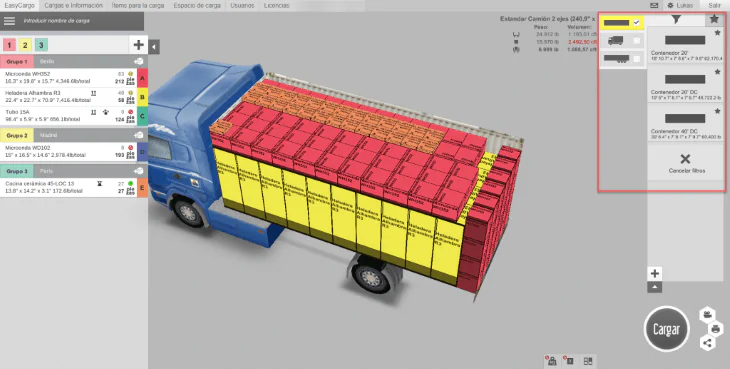The height and width of the screenshot is (369, 730).
Task: Click the print hexagon icon
Action: 716,329
